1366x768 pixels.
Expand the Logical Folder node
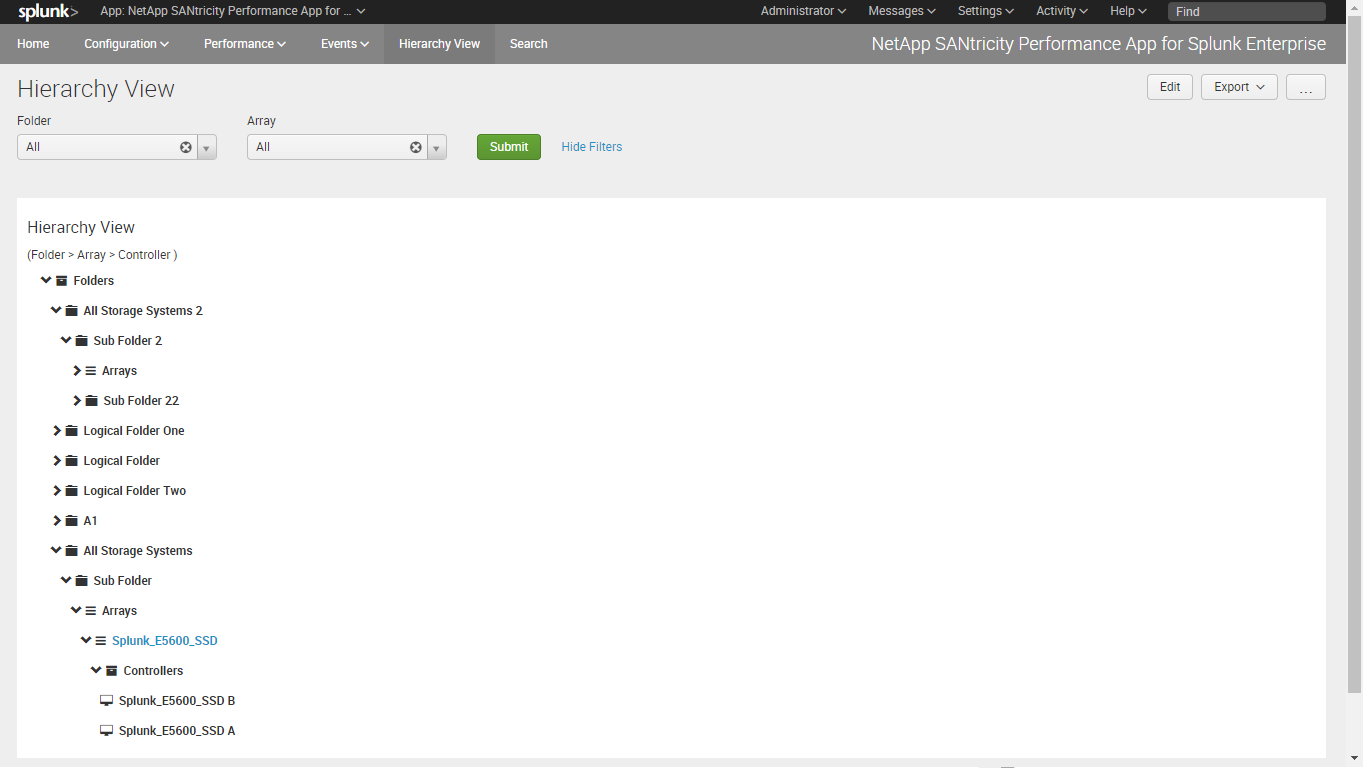57,461
